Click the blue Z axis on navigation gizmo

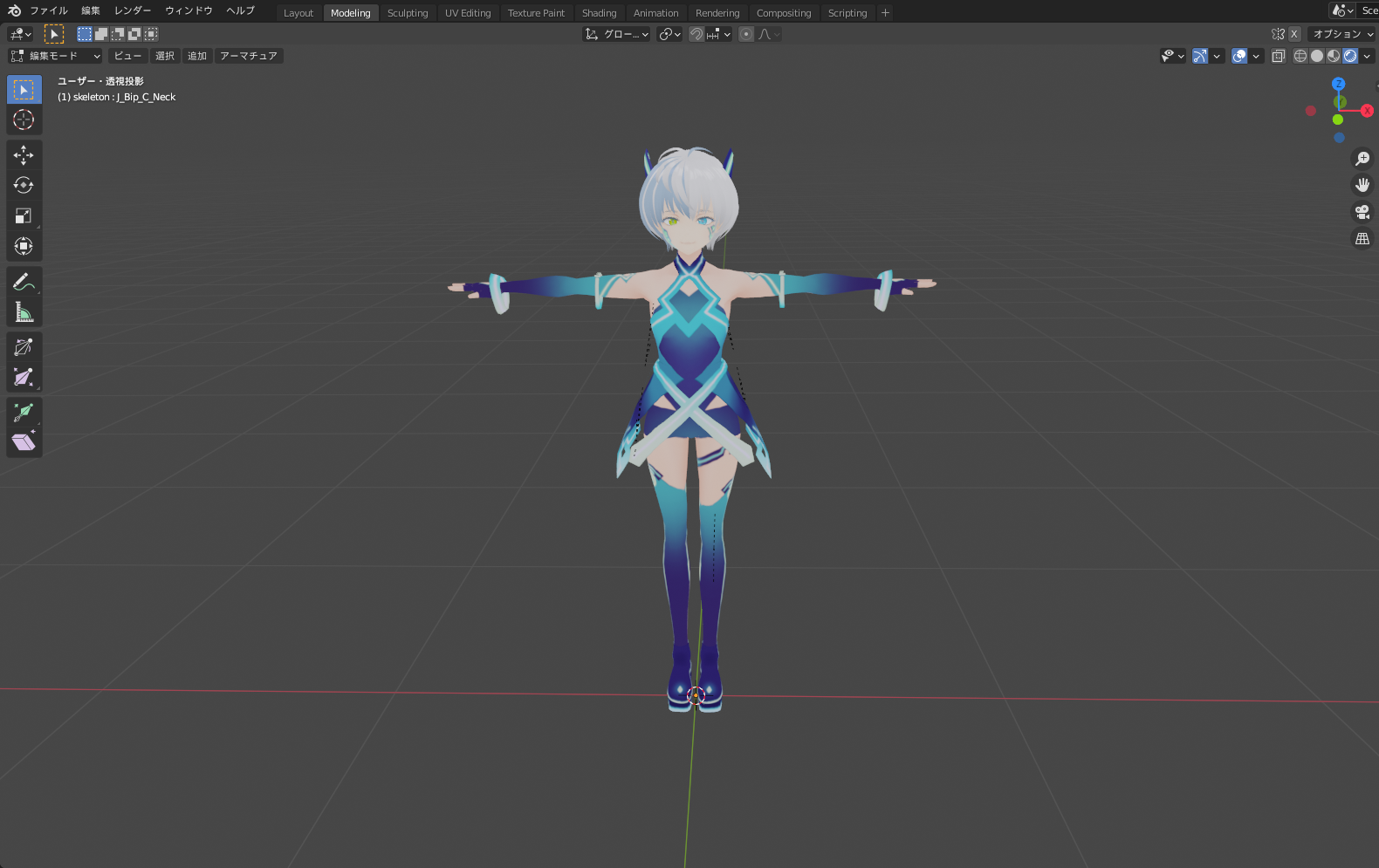coord(1338,84)
